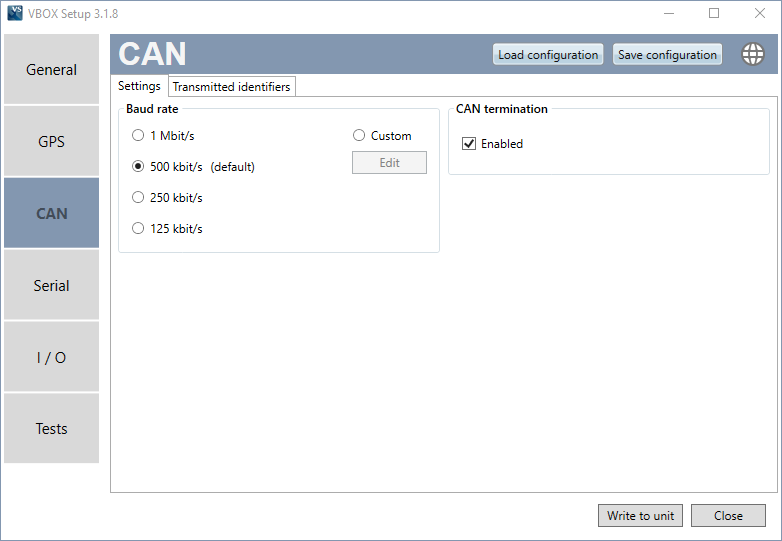Image resolution: width=782 pixels, height=541 pixels.
Task: Open the Serial section
Action: (51, 285)
